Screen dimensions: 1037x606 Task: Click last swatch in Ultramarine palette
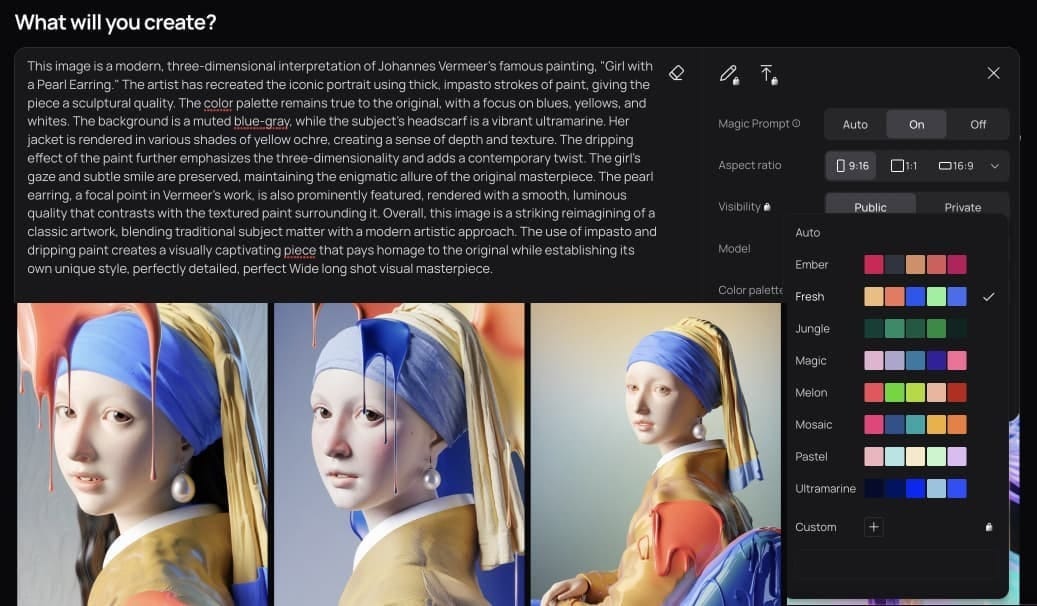click(957, 488)
